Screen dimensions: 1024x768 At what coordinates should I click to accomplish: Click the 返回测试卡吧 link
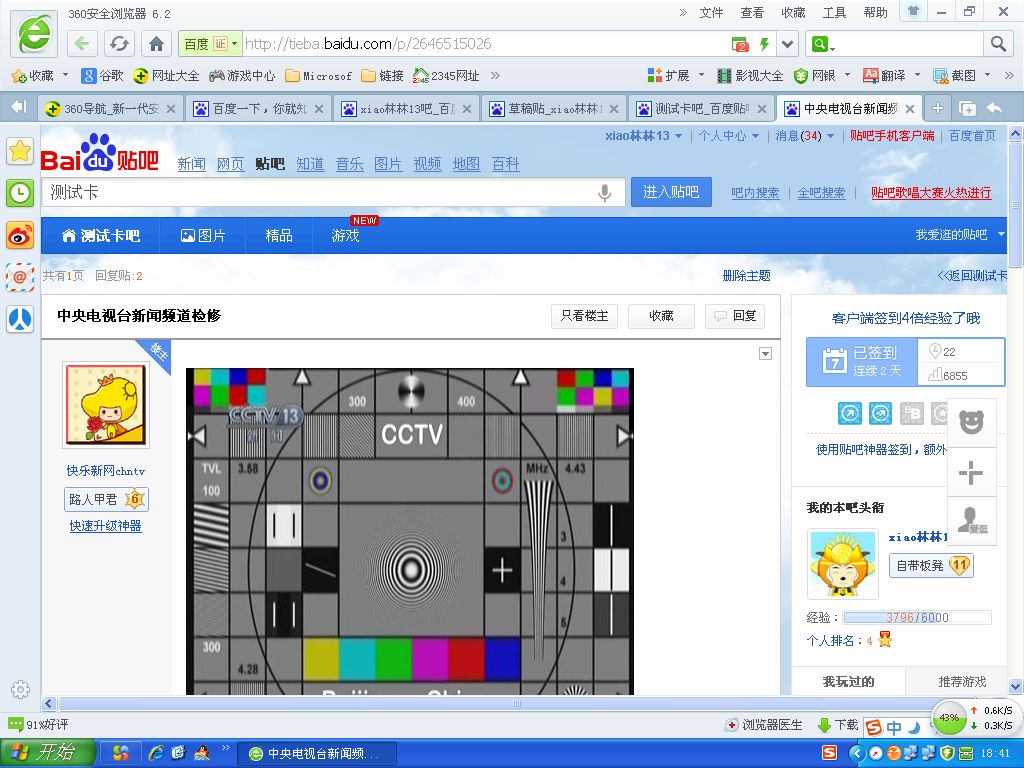tap(972, 276)
